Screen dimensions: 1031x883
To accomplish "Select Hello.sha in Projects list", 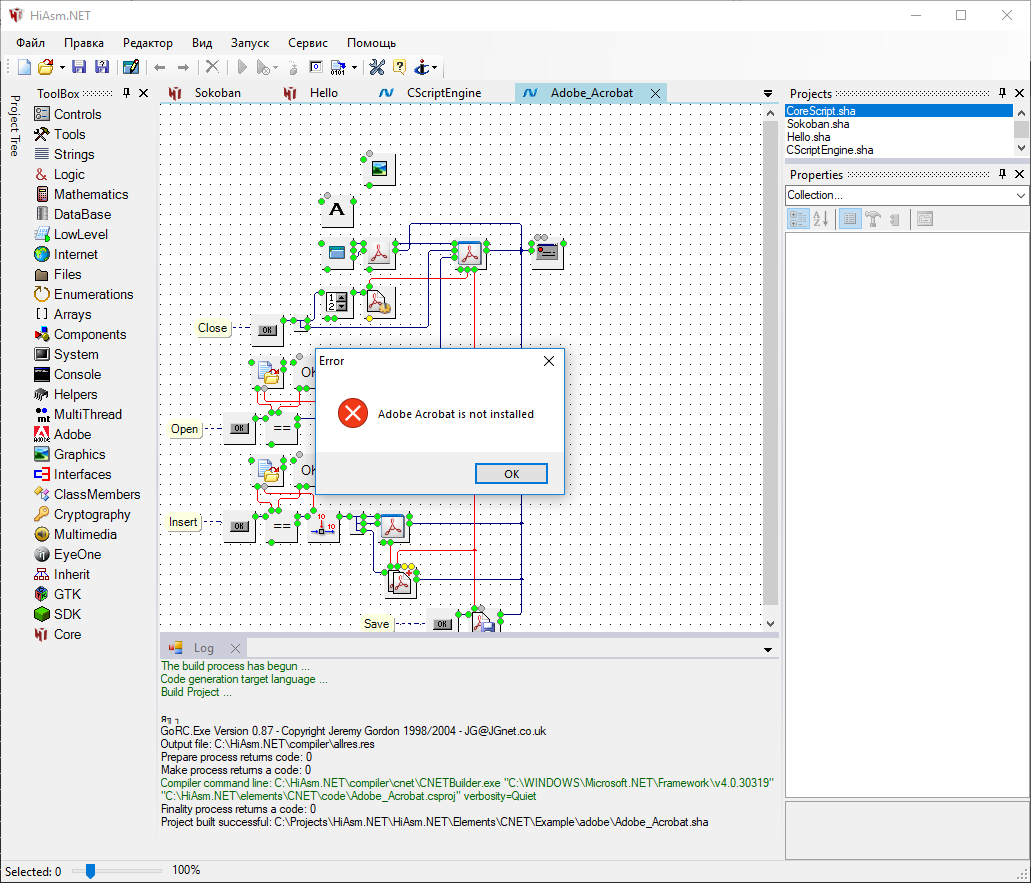I will point(808,137).
